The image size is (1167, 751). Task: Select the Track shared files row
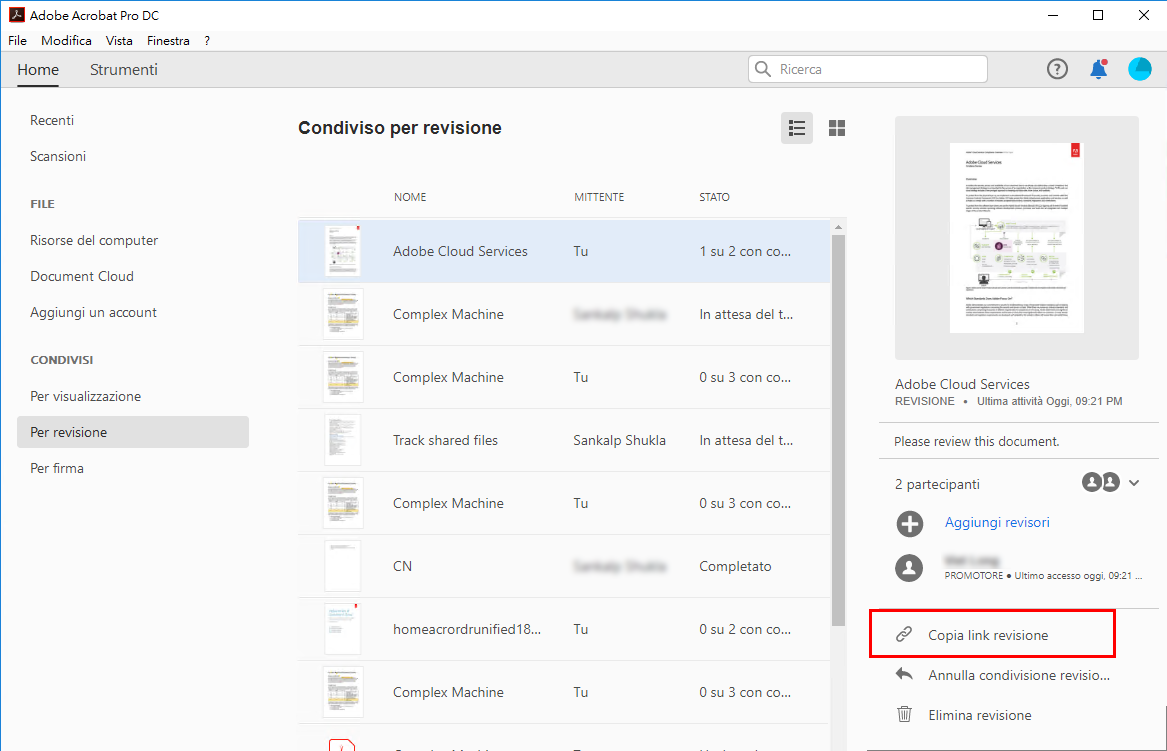564,441
